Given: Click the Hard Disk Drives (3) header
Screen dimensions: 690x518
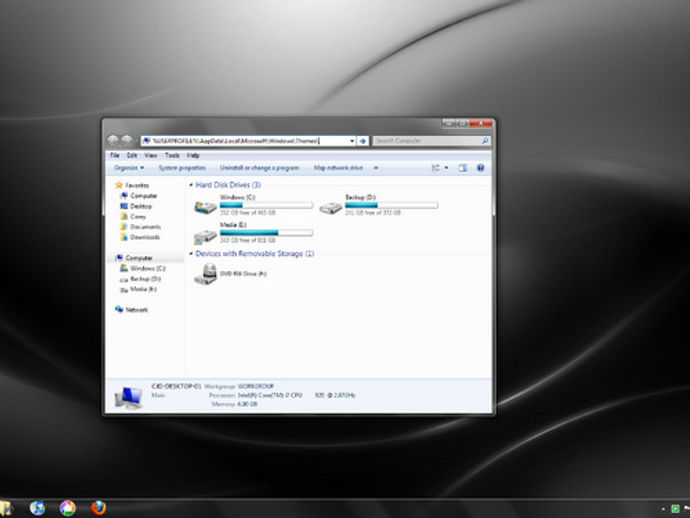Looking at the screenshot, I should (228, 185).
